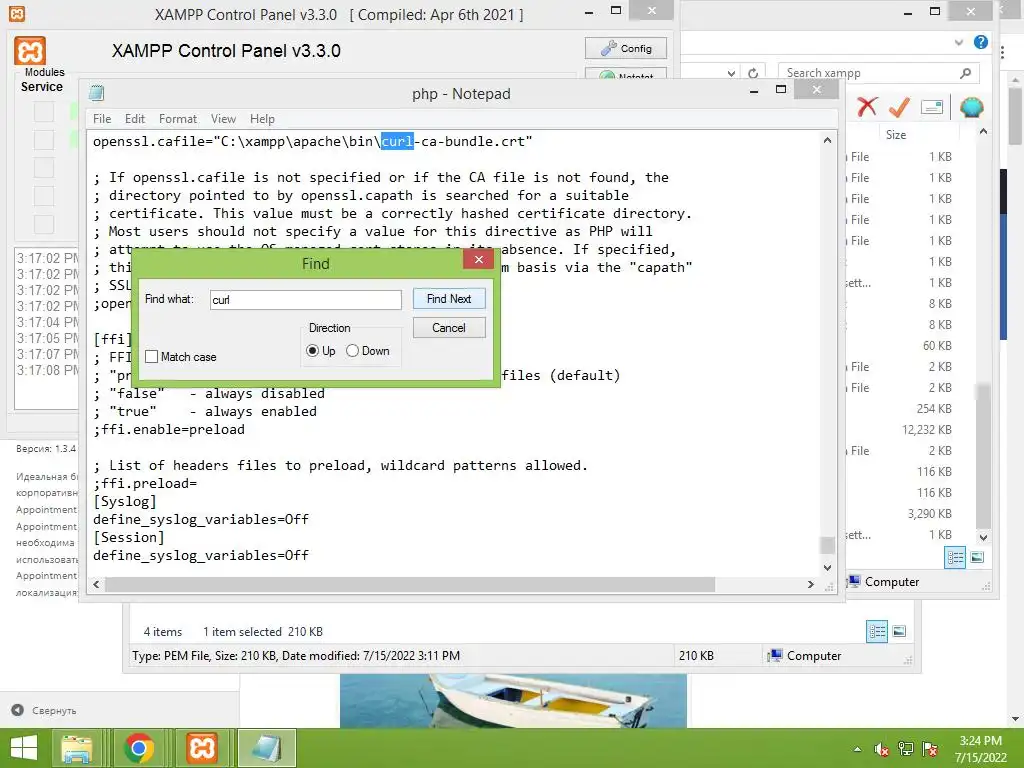Viewport: 1024px width, 768px height.
Task: Open the File menu in Notepad
Action: tap(102, 119)
